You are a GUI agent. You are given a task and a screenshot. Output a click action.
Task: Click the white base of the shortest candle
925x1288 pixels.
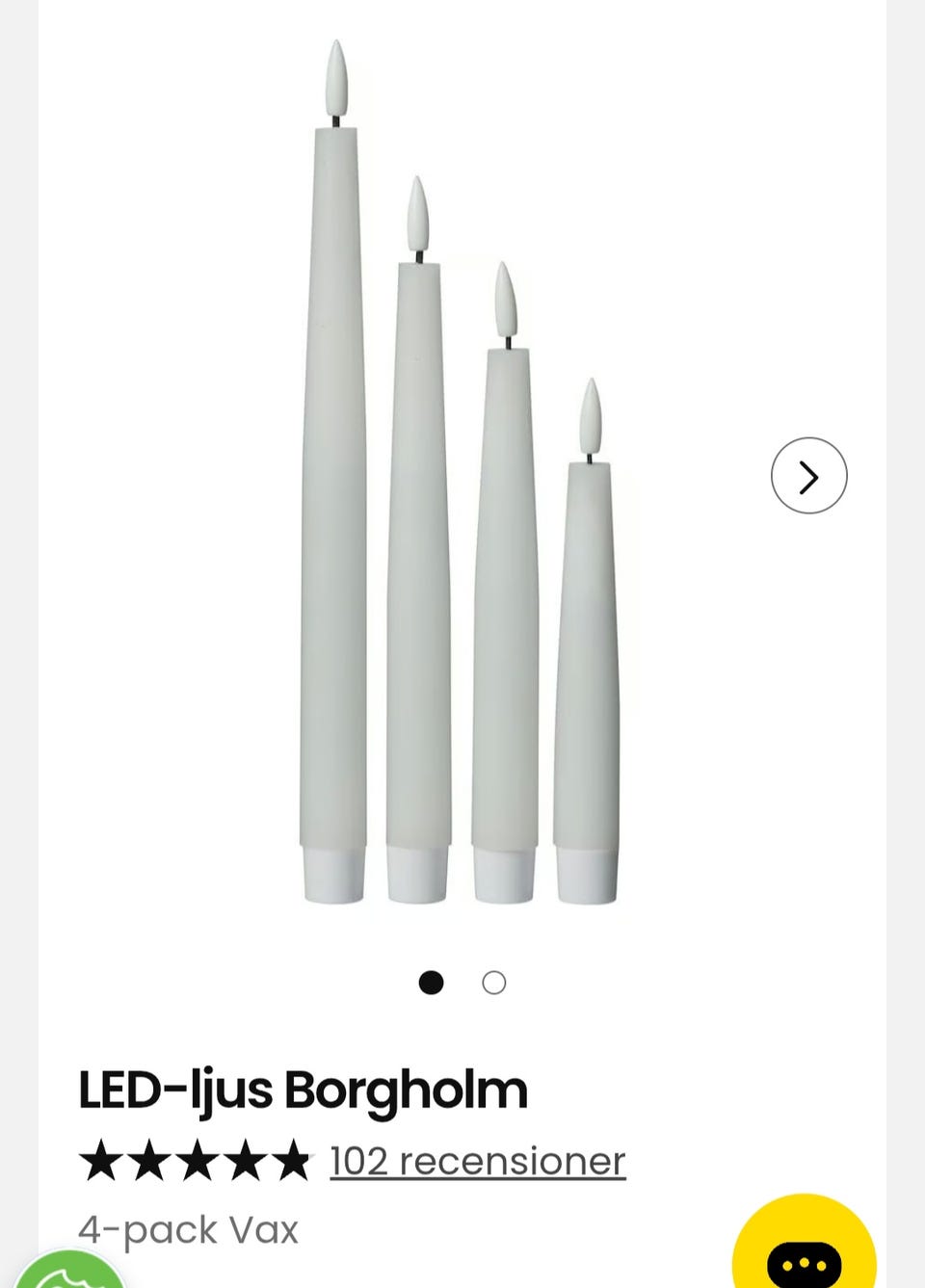point(587,877)
